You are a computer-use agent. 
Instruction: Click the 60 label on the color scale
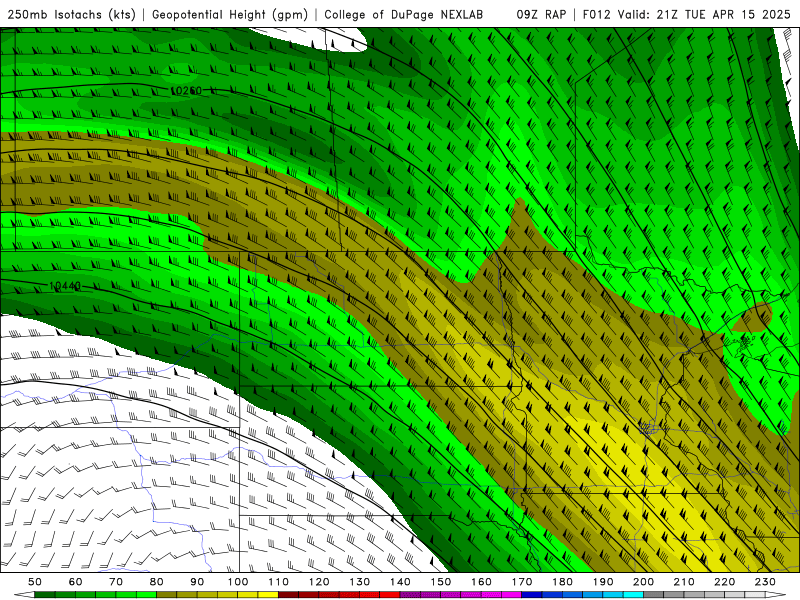76,582
